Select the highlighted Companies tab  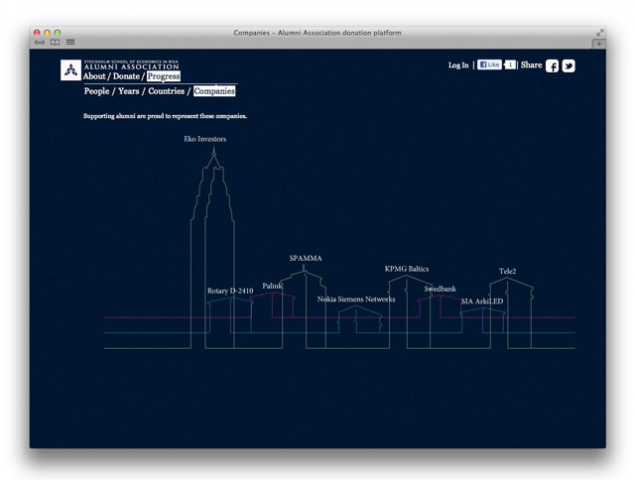point(214,91)
